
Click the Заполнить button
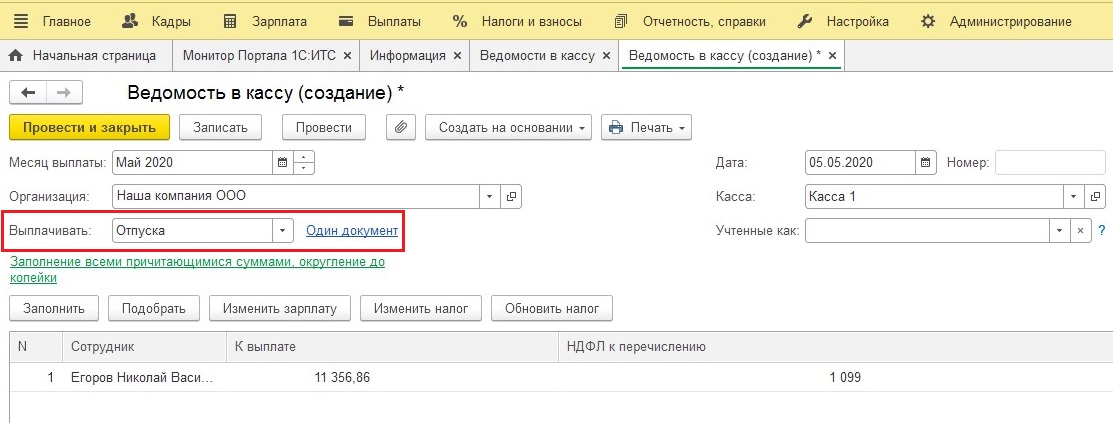point(54,309)
